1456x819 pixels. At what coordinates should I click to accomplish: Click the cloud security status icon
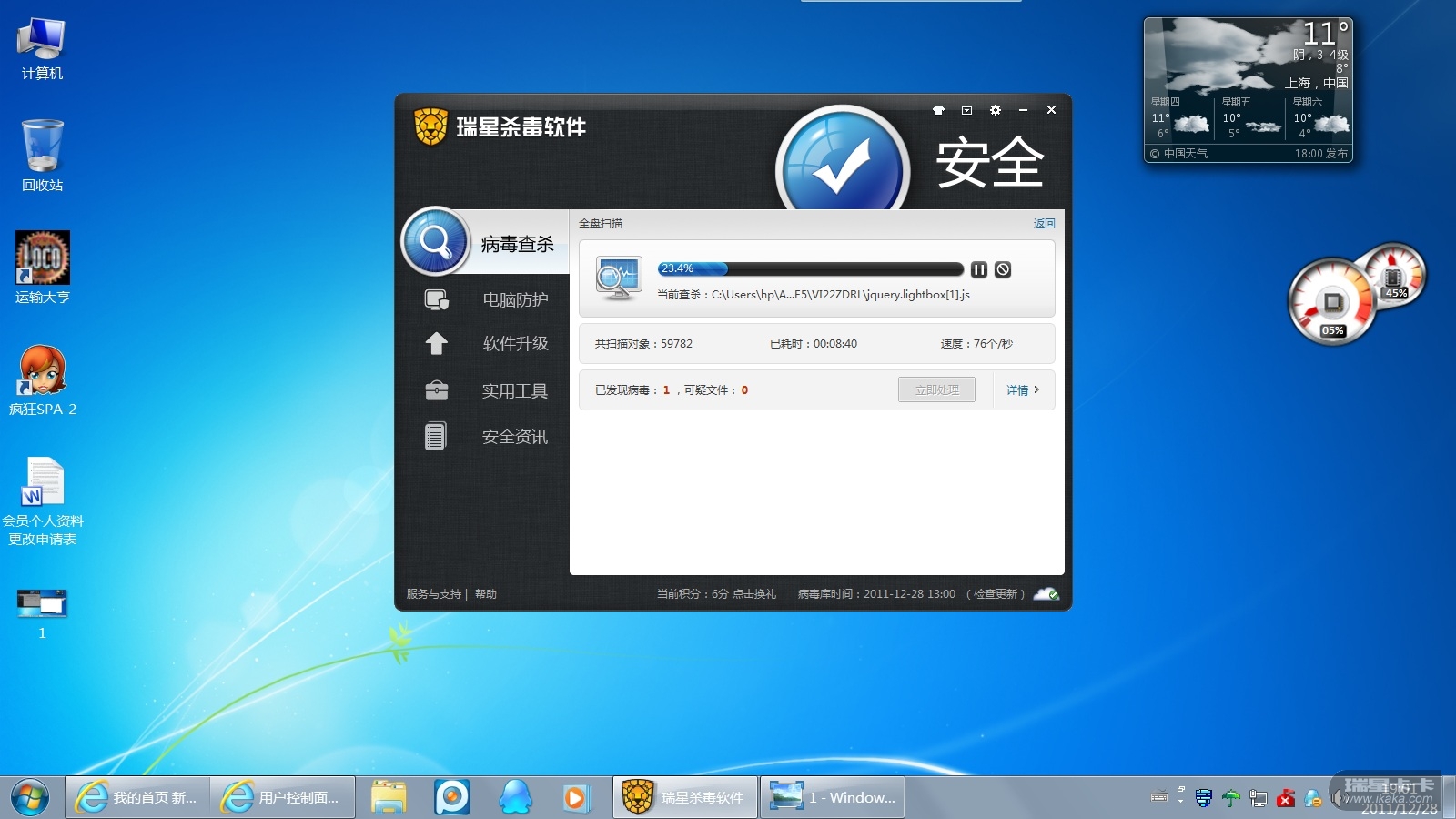click(1046, 594)
